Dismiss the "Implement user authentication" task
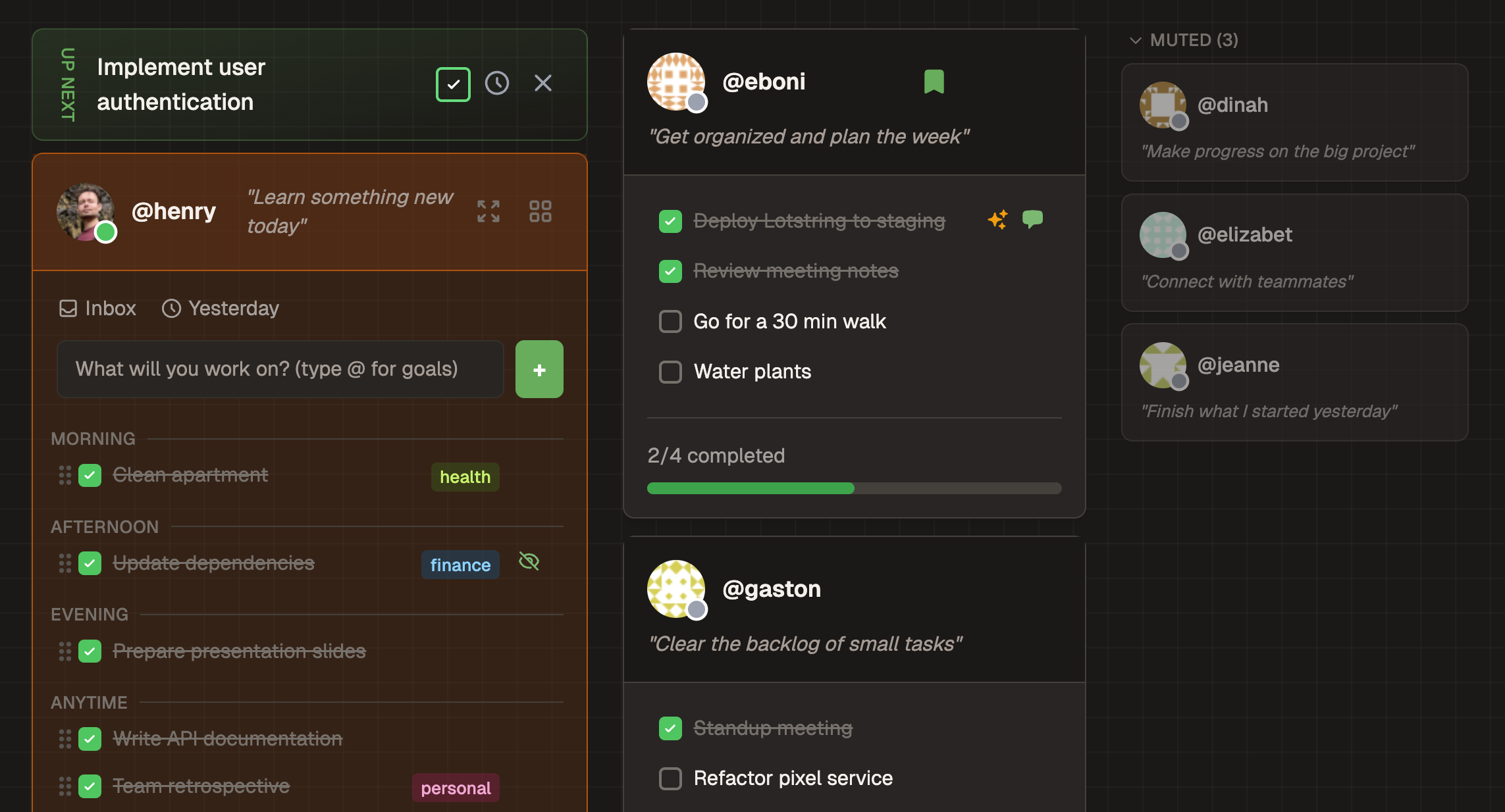This screenshot has width=1505, height=812. pyautogui.click(x=542, y=84)
